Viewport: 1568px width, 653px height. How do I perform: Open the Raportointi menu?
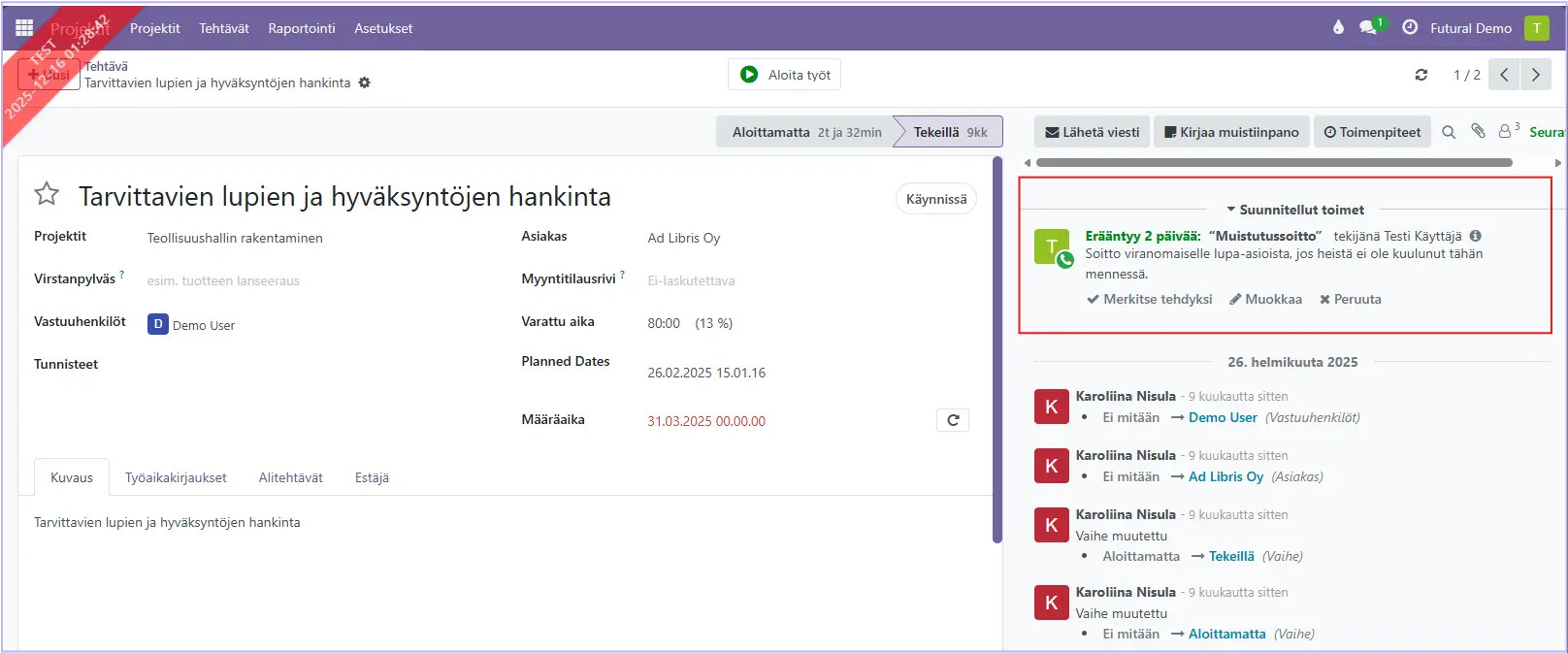[302, 28]
